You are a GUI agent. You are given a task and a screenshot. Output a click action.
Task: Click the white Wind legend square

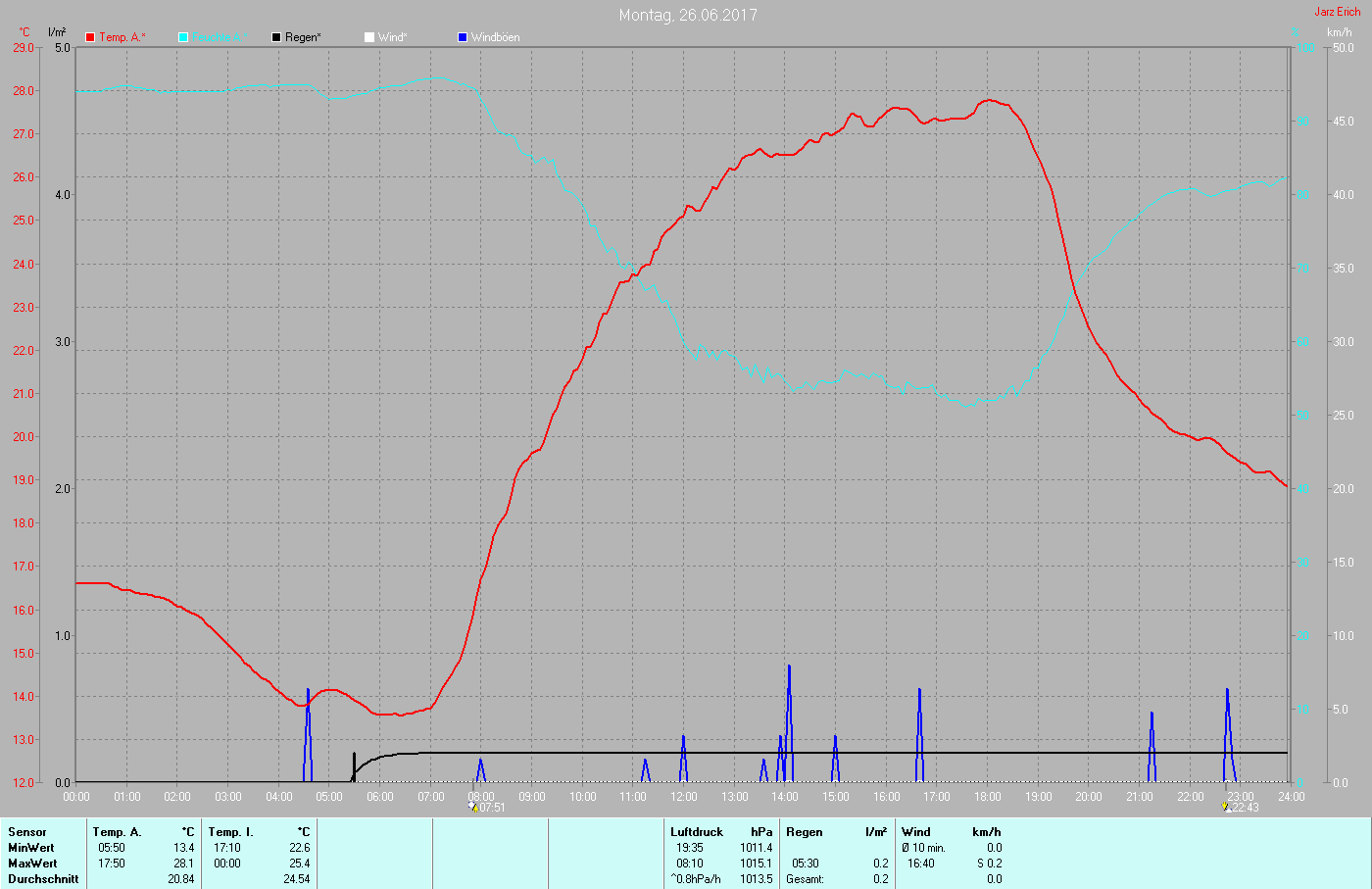click(369, 37)
